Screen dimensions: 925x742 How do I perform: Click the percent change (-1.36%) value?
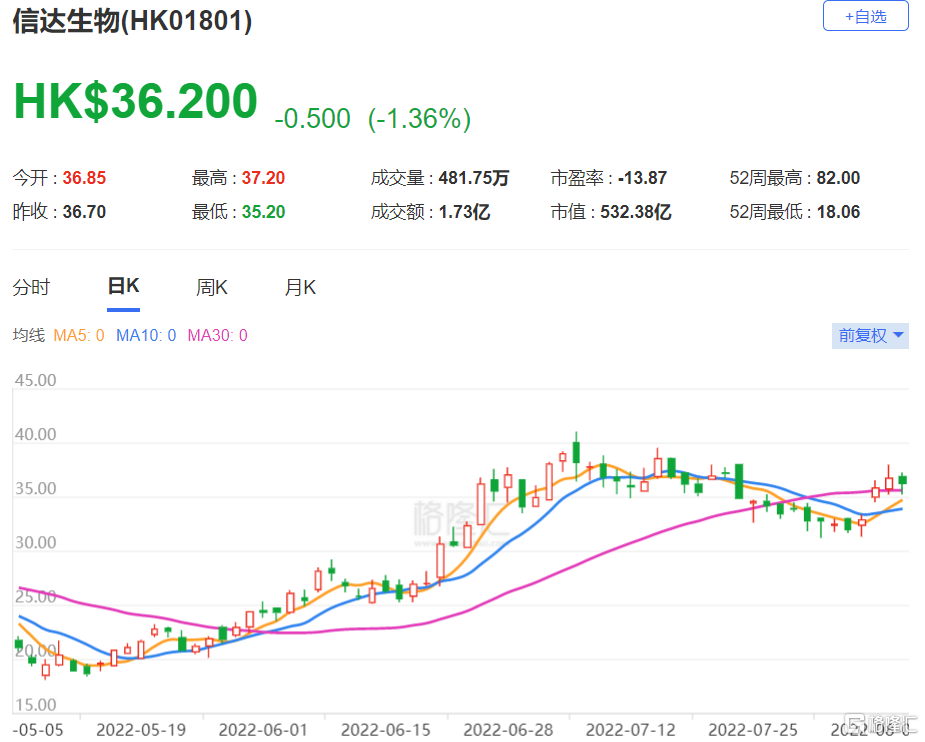(x=419, y=119)
